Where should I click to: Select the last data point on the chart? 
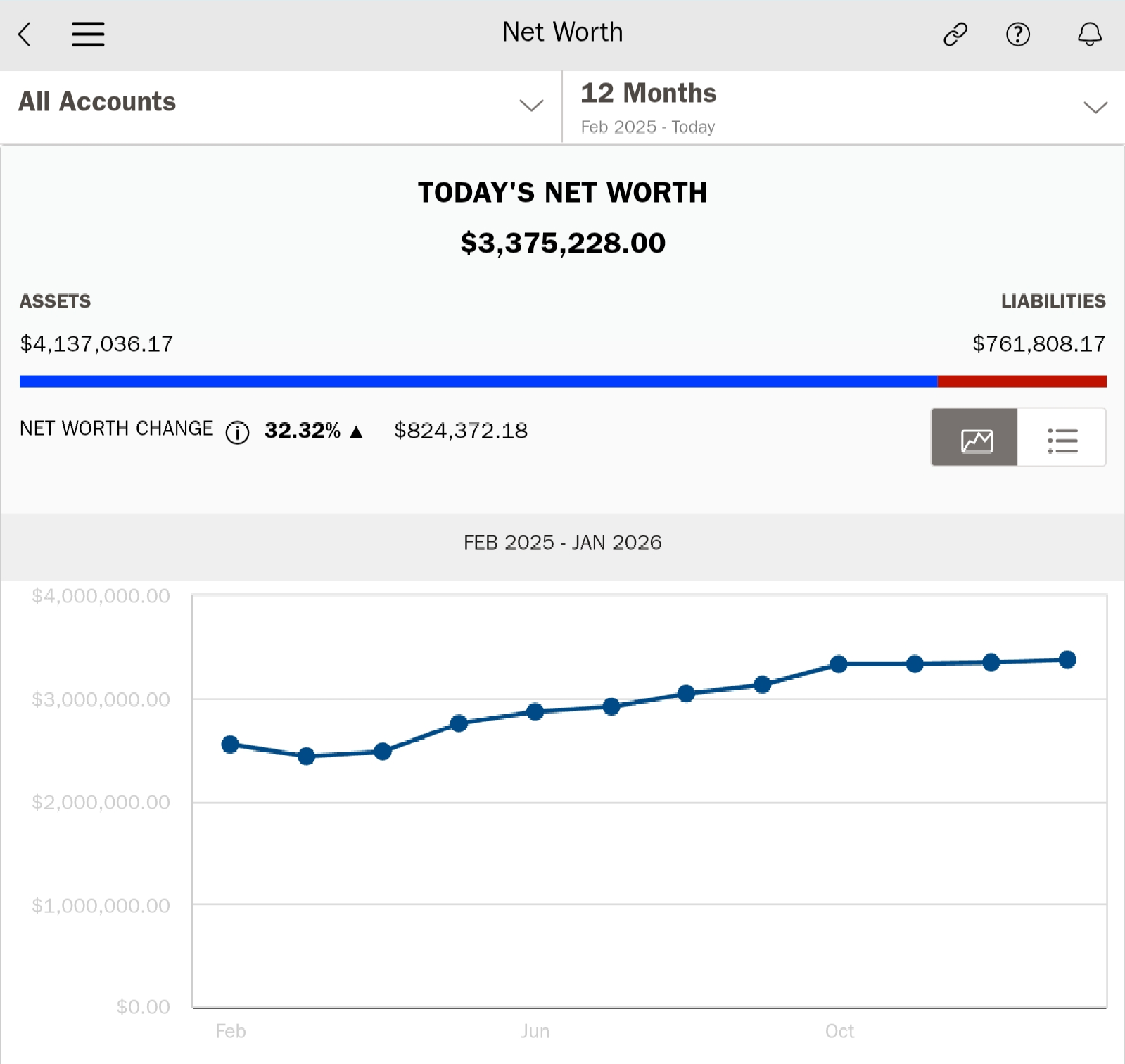click(1067, 659)
